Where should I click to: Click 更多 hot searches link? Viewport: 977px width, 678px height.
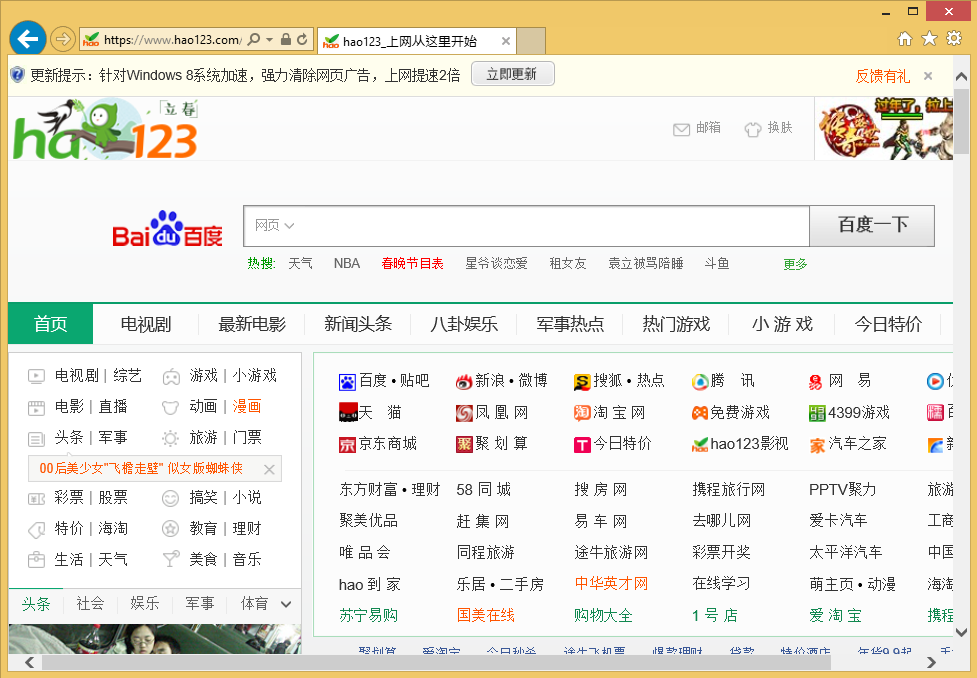795,264
